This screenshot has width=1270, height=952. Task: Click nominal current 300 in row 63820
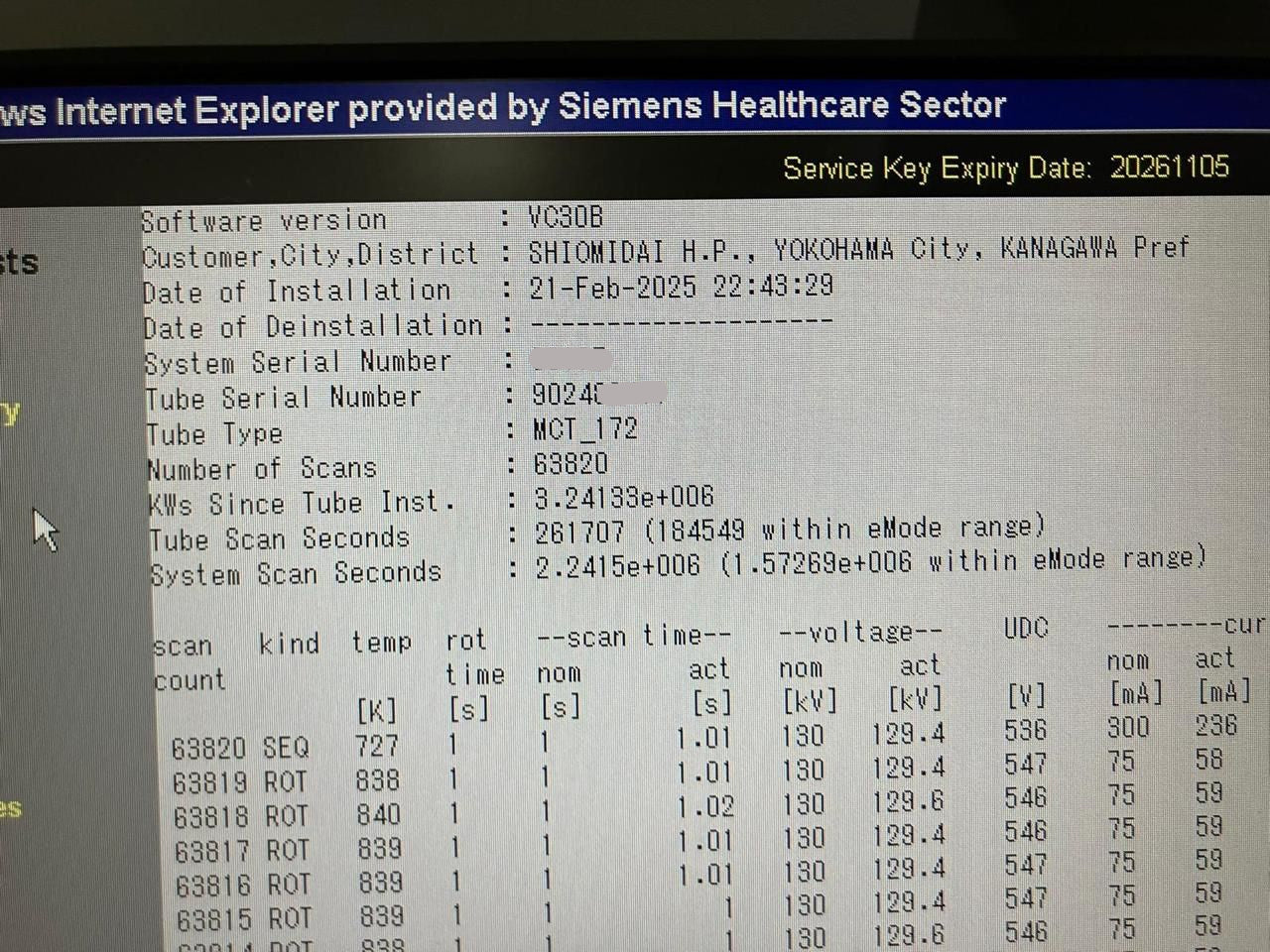coord(1128,727)
